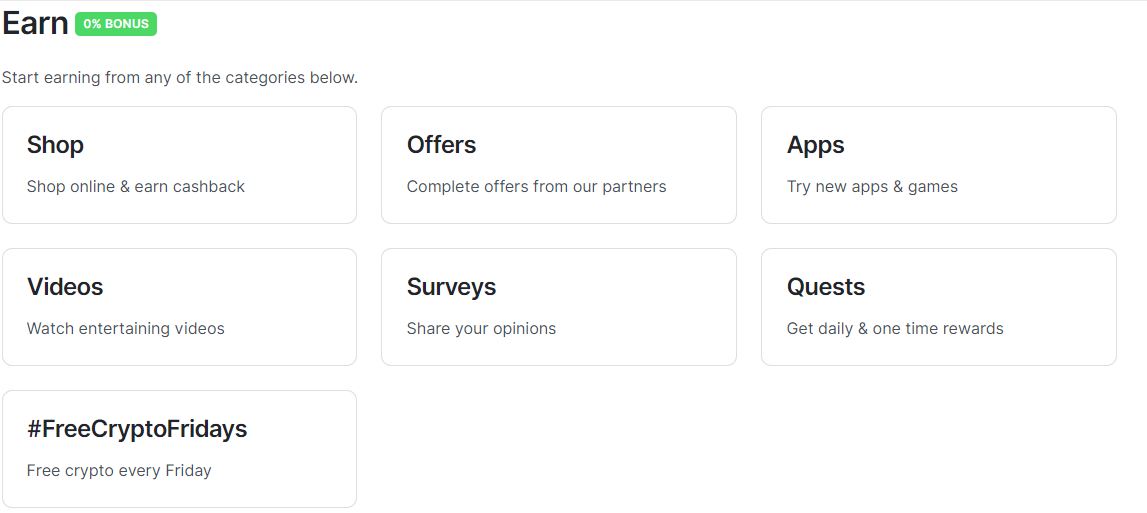Click the "Watch entertaining videos" description
Viewport: 1147px width, 513px height.
126,328
